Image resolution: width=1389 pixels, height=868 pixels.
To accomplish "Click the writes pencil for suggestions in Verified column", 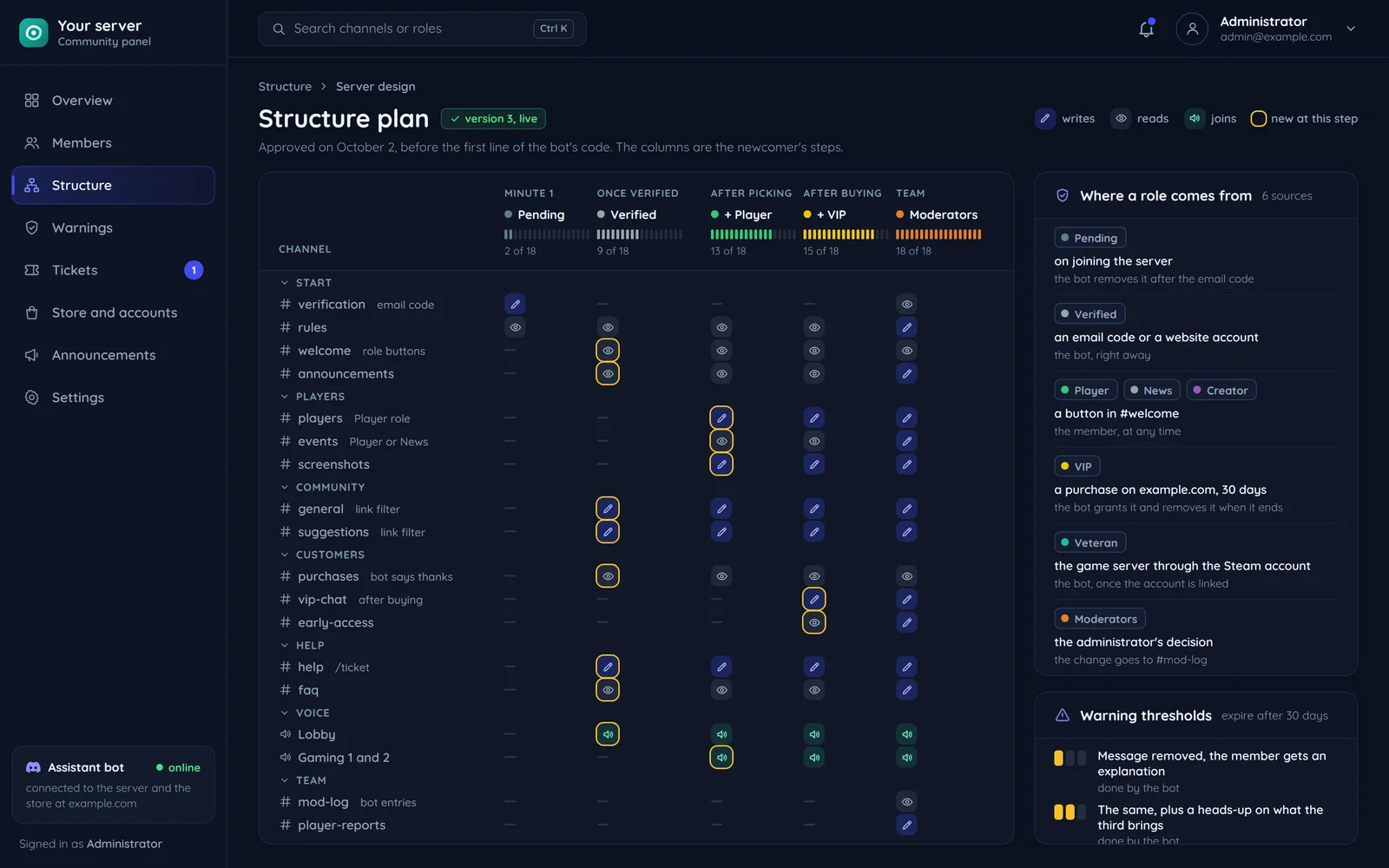I will click(x=608, y=531).
